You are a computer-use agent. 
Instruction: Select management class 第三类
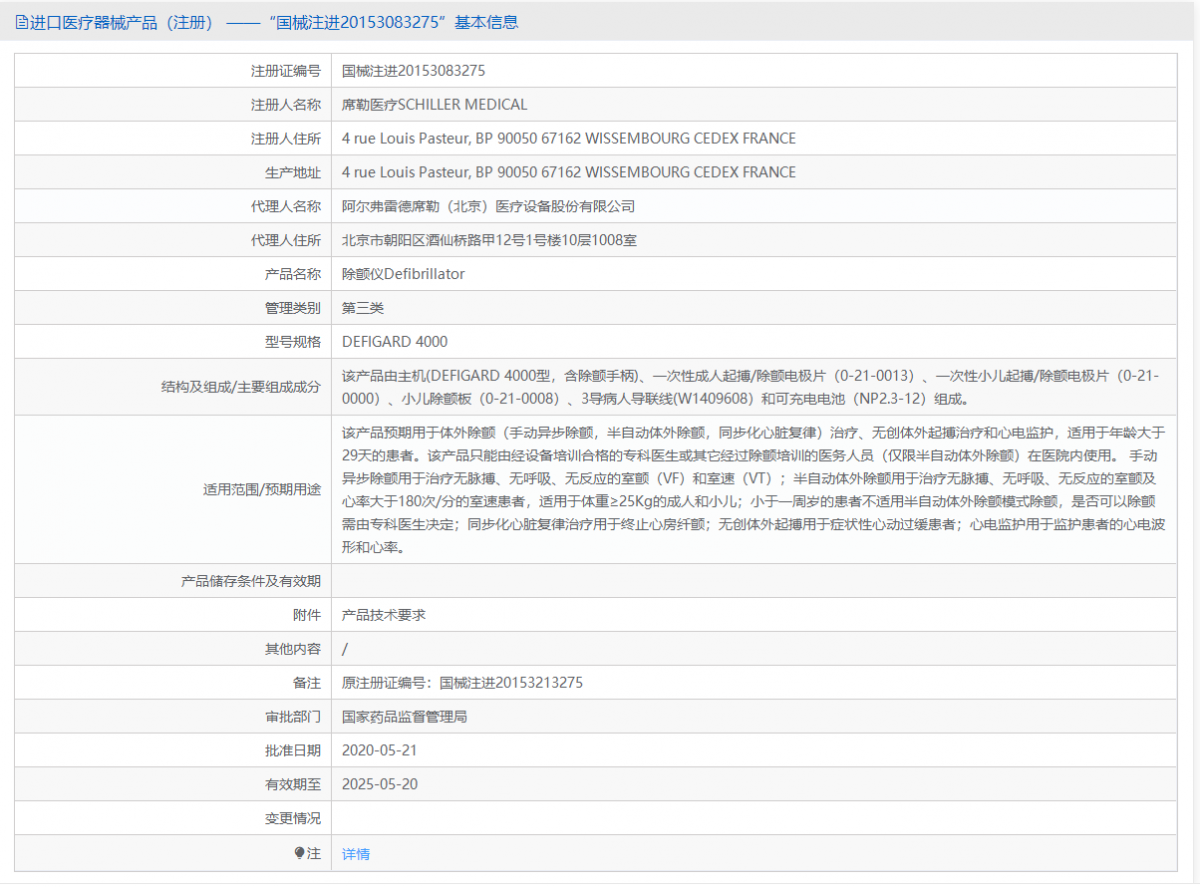(x=363, y=308)
